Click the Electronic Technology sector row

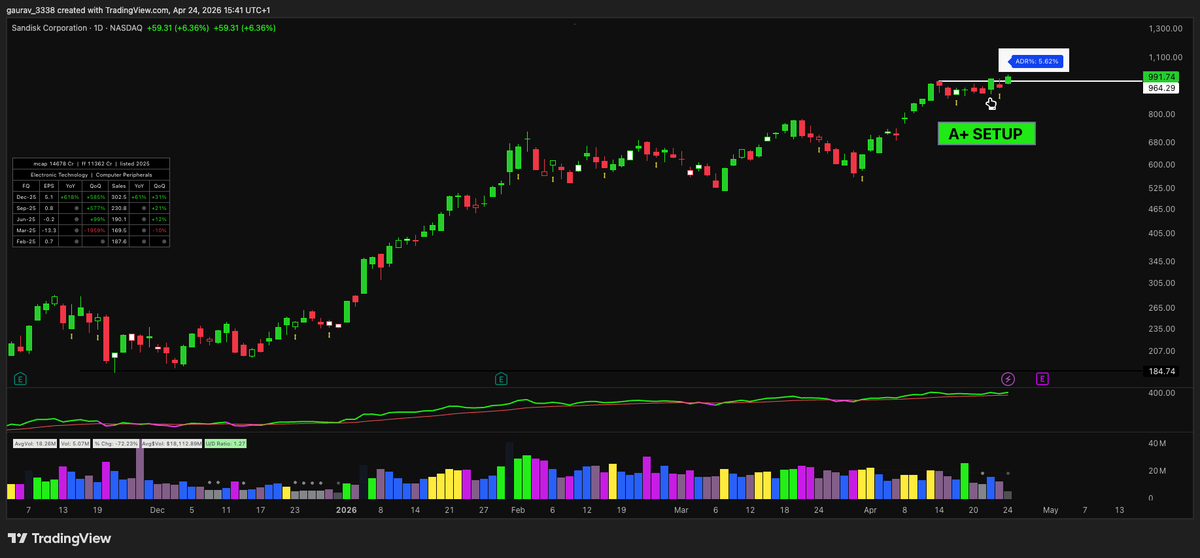coord(91,175)
